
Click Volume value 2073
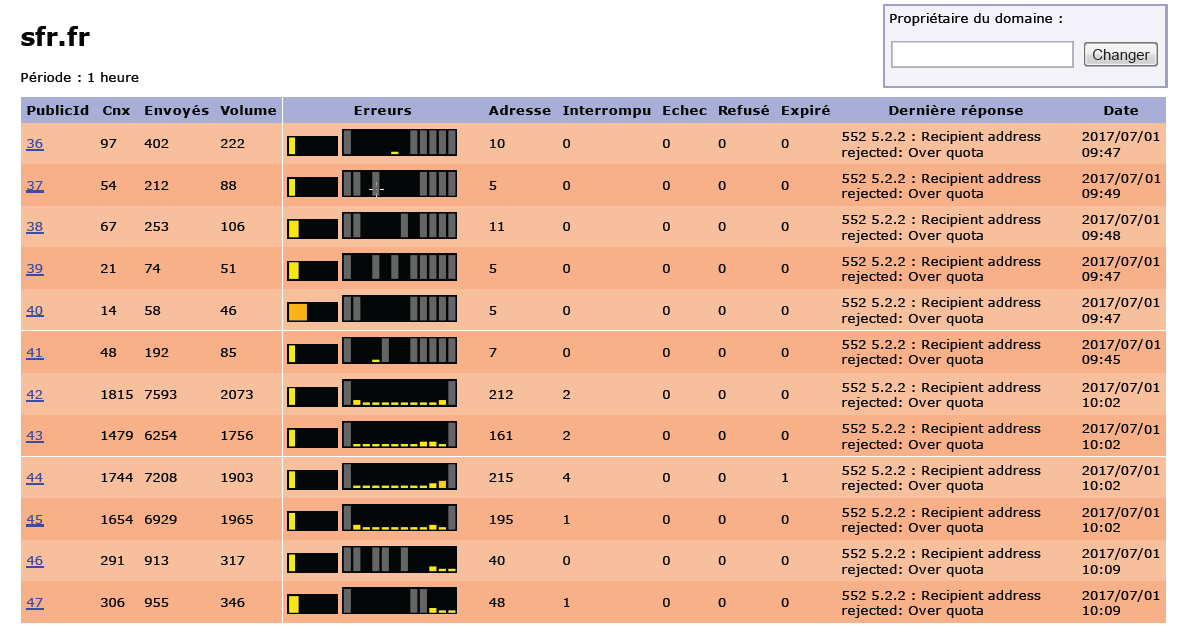coord(237,395)
